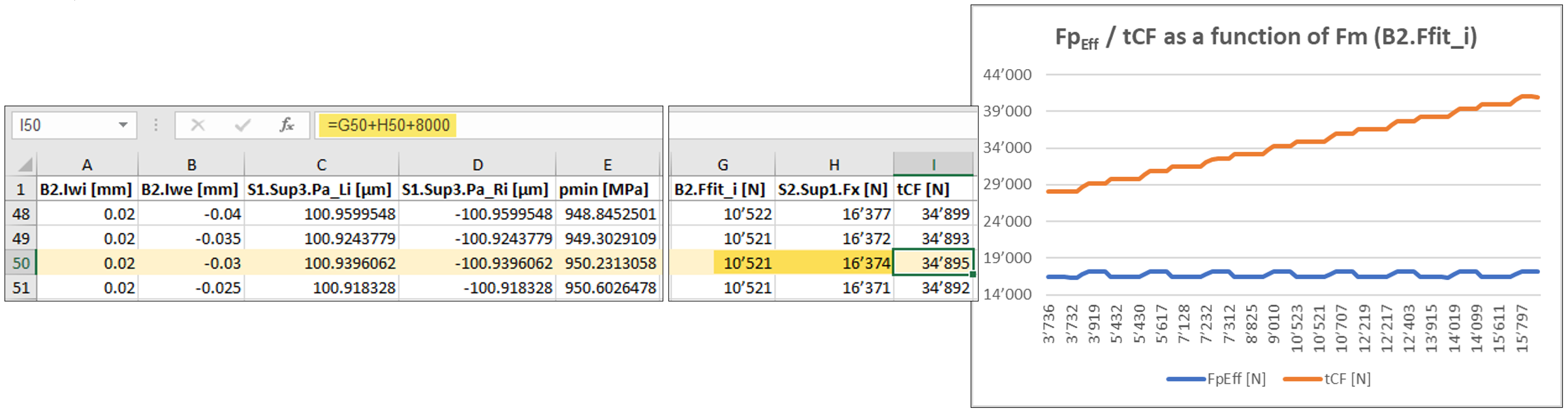Click the formula bar resize dots handle
This screenshot has height=411, width=1568.
(x=155, y=125)
